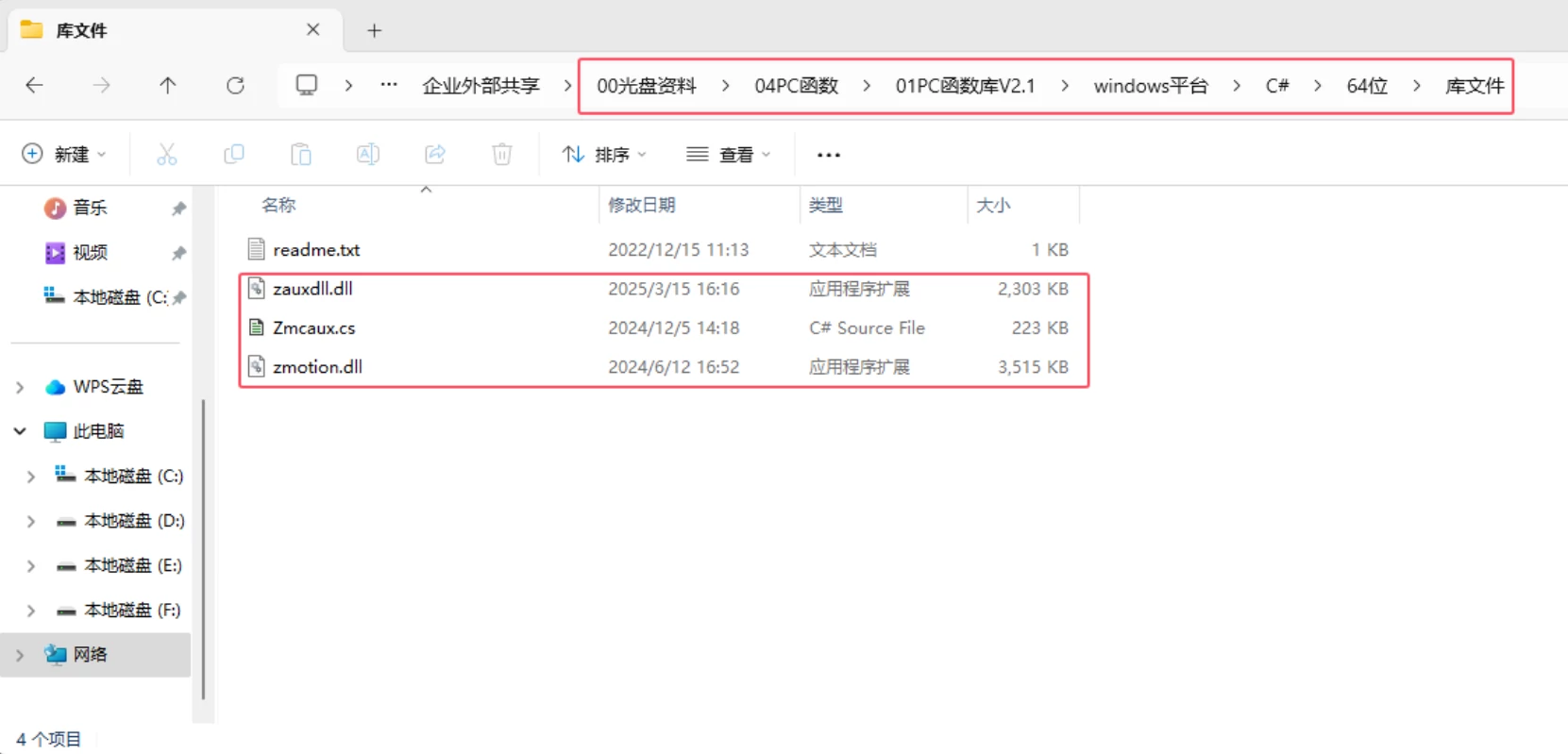Expand the 本地磁盘 (E:) tree node

tap(31, 566)
